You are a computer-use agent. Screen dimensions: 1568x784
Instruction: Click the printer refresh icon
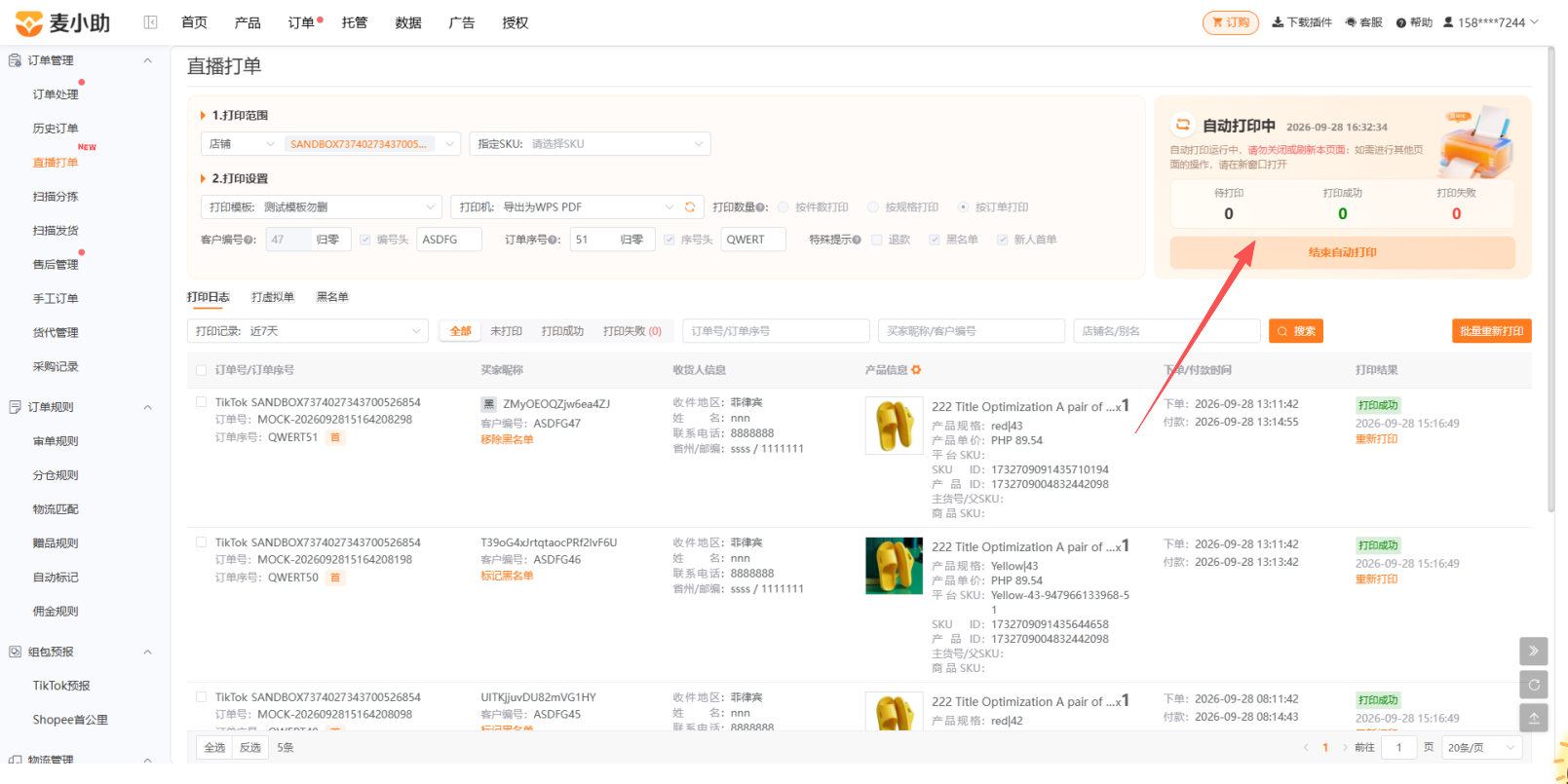click(690, 207)
